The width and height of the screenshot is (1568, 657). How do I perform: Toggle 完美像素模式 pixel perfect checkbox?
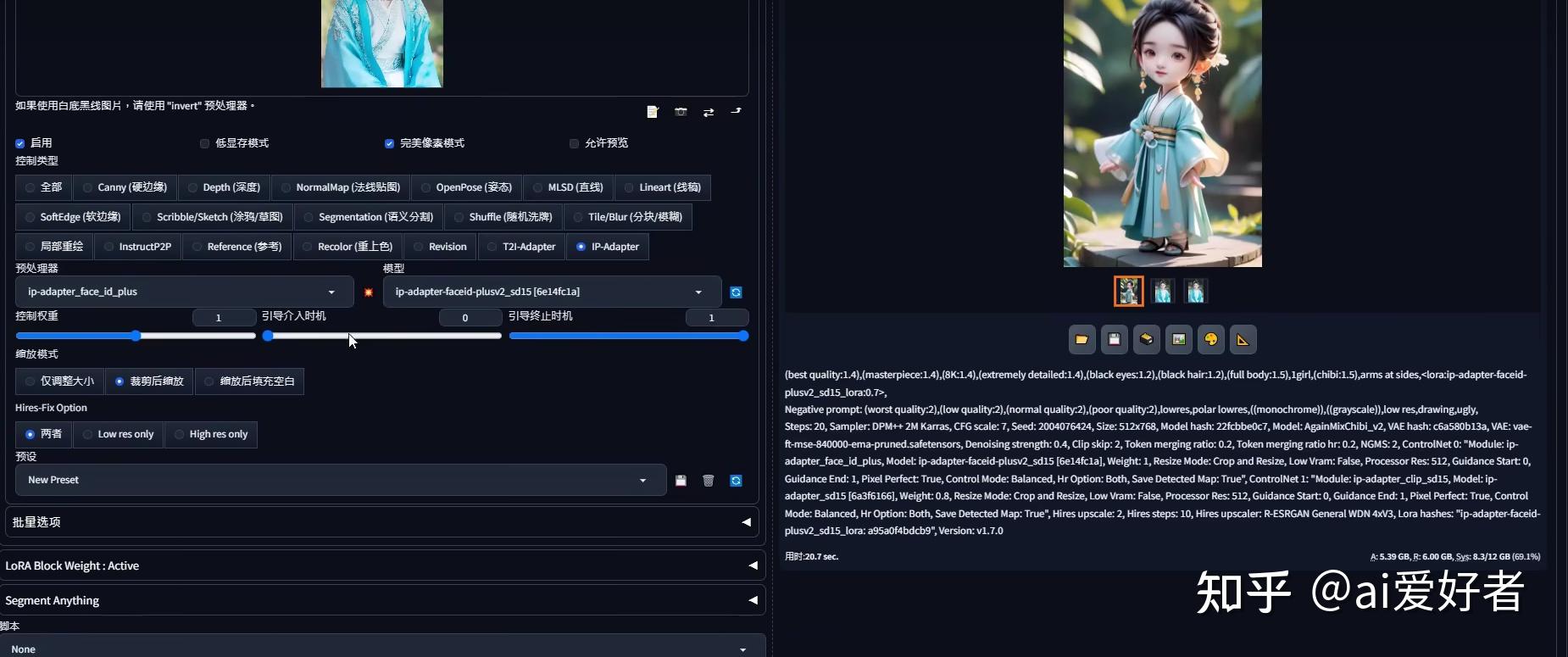pyautogui.click(x=390, y=143)
